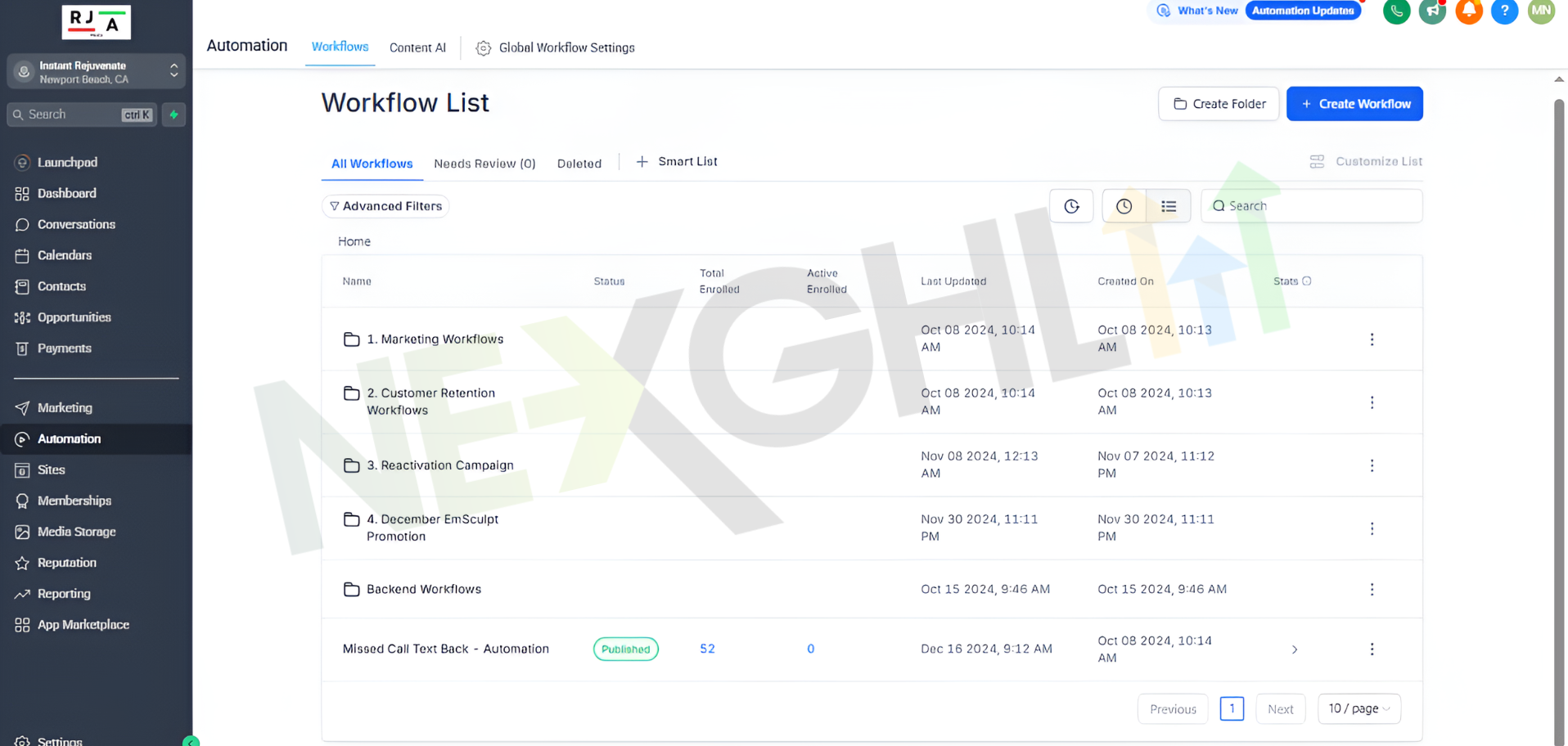
Task: Expand stats chevron for Missed Call workflow
Action: (1294, 649)
